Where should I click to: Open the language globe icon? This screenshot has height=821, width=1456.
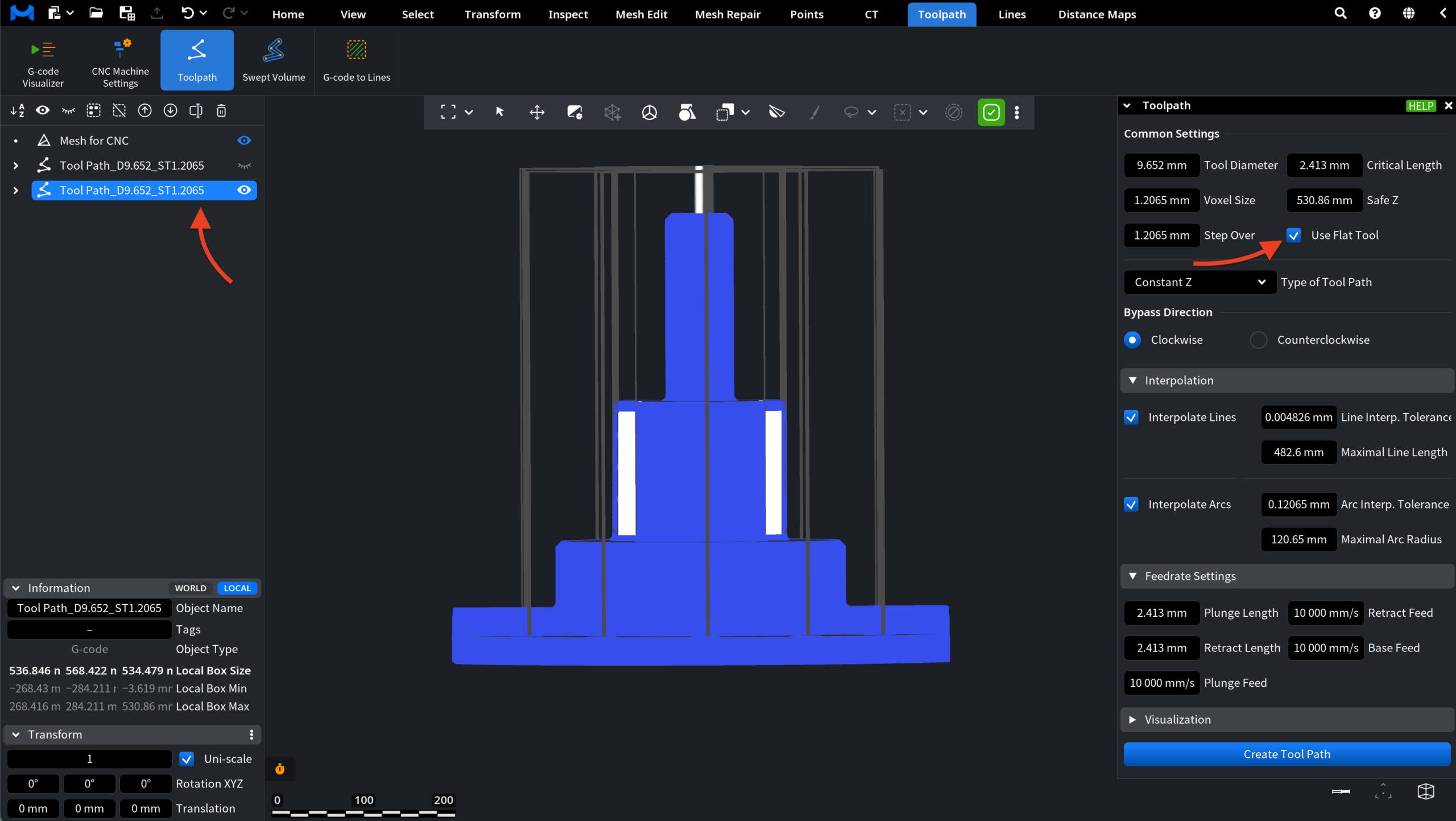pyautogui.click(x=1409, y=13)
